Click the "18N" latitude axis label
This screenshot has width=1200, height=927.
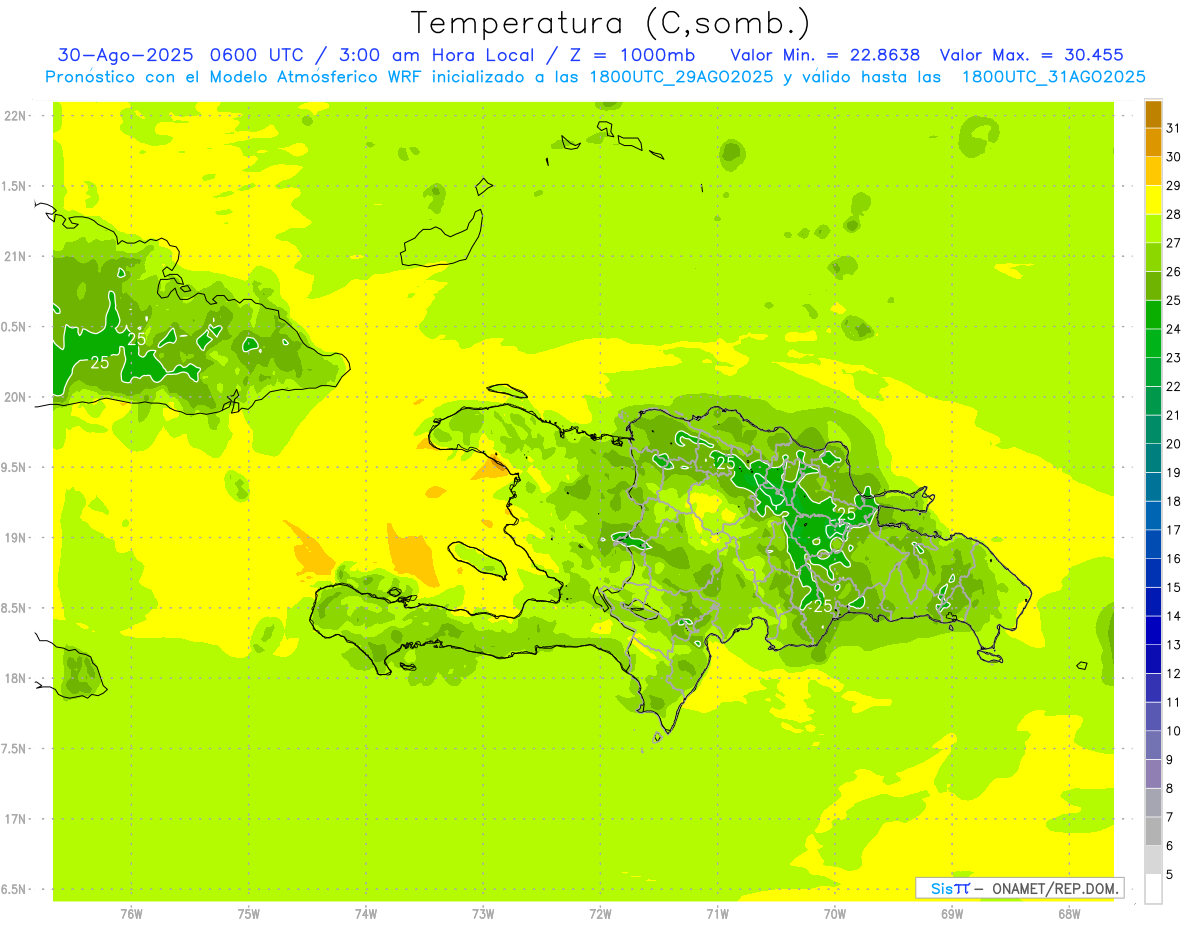[x=15, y=679]
